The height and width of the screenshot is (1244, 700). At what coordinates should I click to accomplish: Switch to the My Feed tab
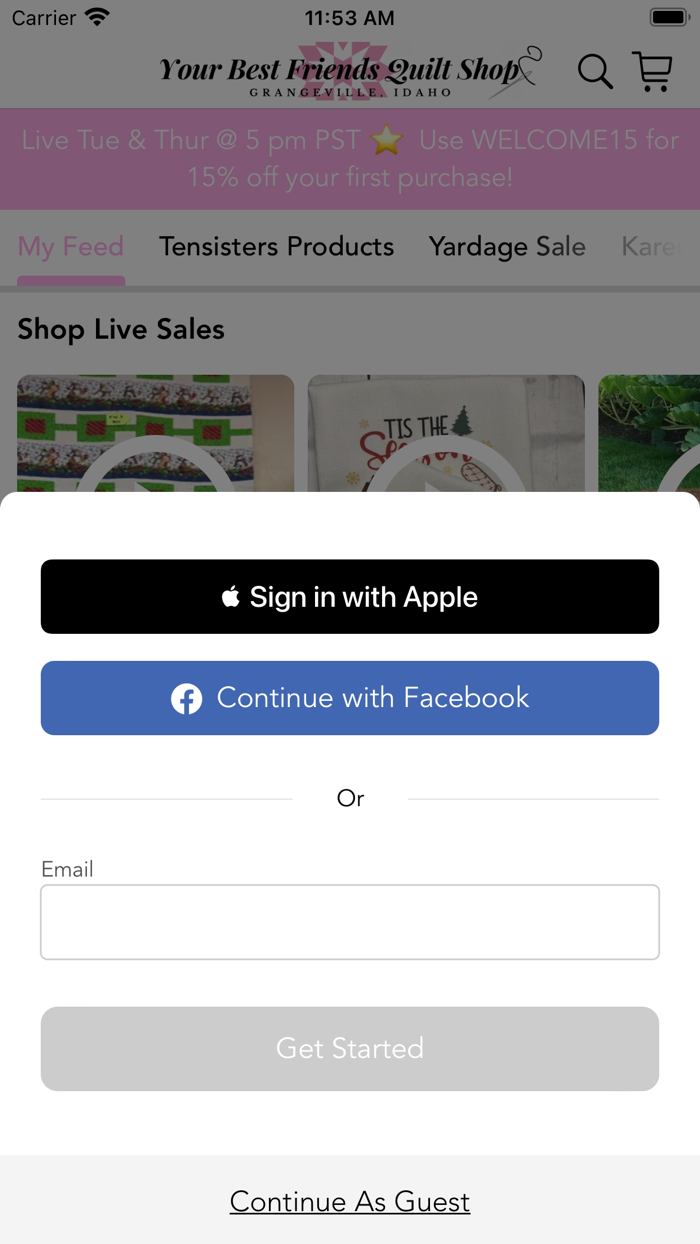point(71,247)
